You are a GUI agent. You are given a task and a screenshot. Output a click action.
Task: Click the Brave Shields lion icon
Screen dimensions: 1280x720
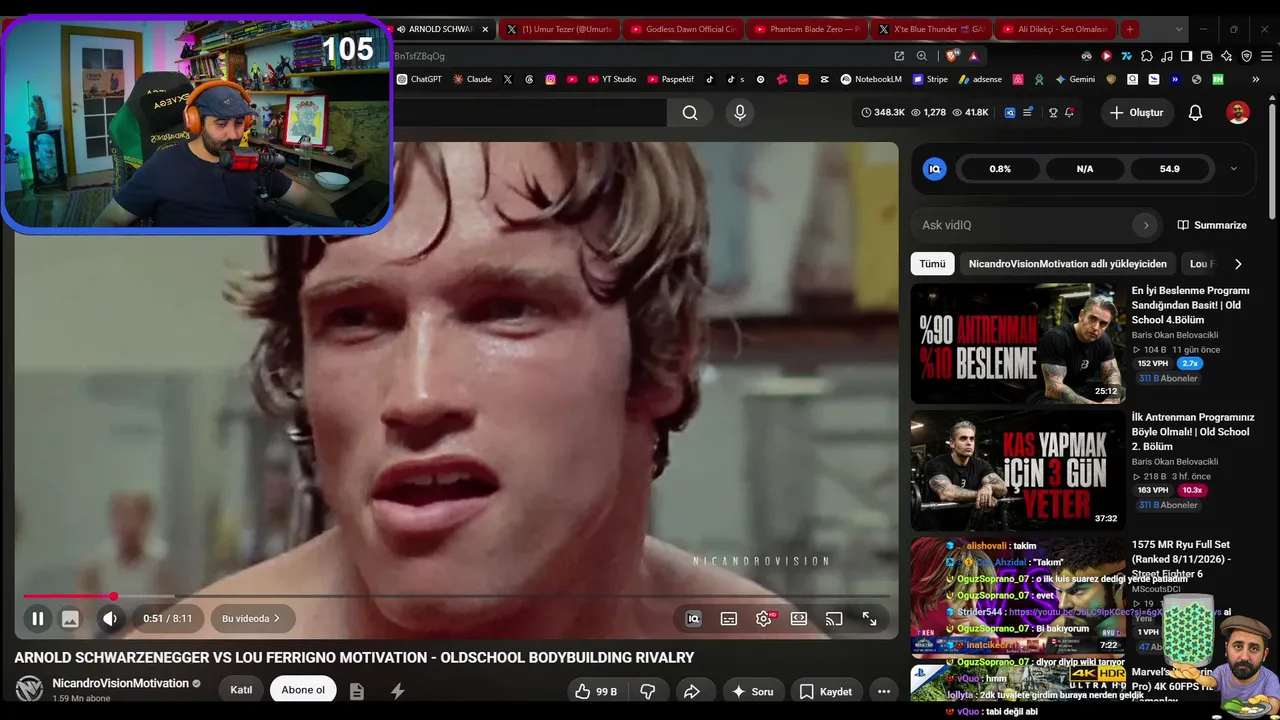(951, 56)
